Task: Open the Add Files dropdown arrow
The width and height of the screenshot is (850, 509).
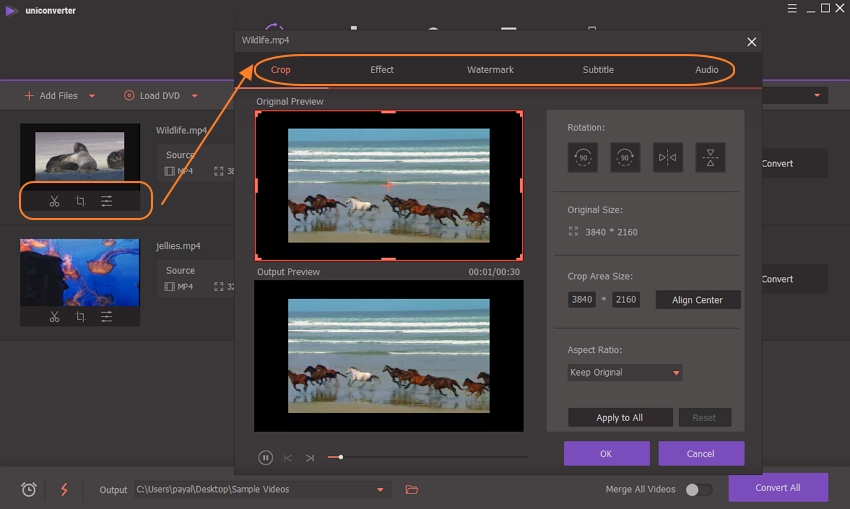Action: 92,96
